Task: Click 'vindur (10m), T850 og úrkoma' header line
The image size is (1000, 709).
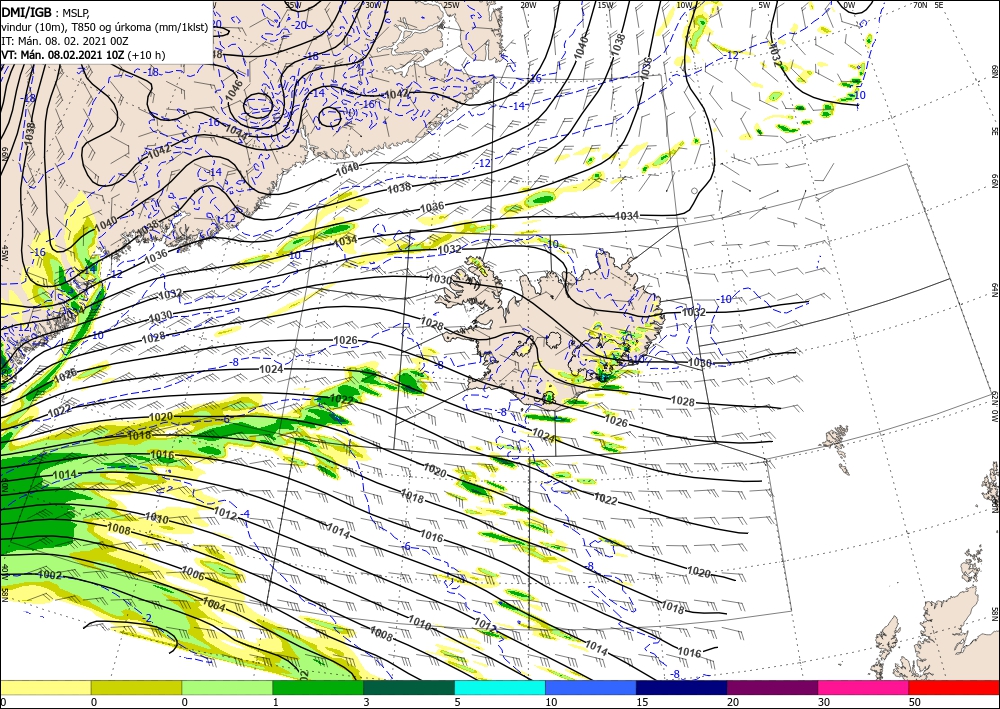Action: [105, 26]
